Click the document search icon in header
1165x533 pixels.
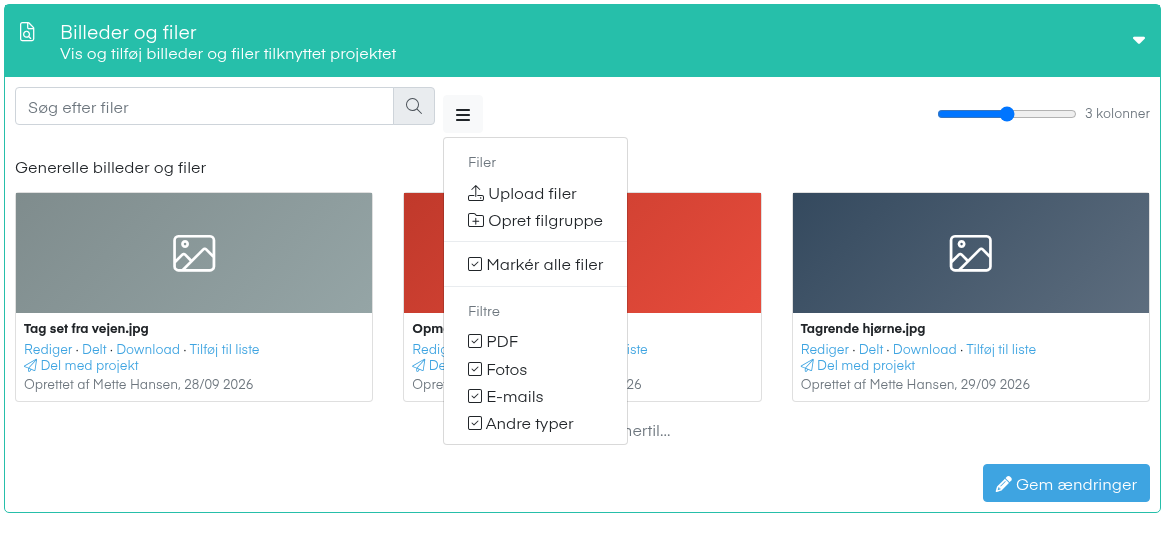(27, 32)
